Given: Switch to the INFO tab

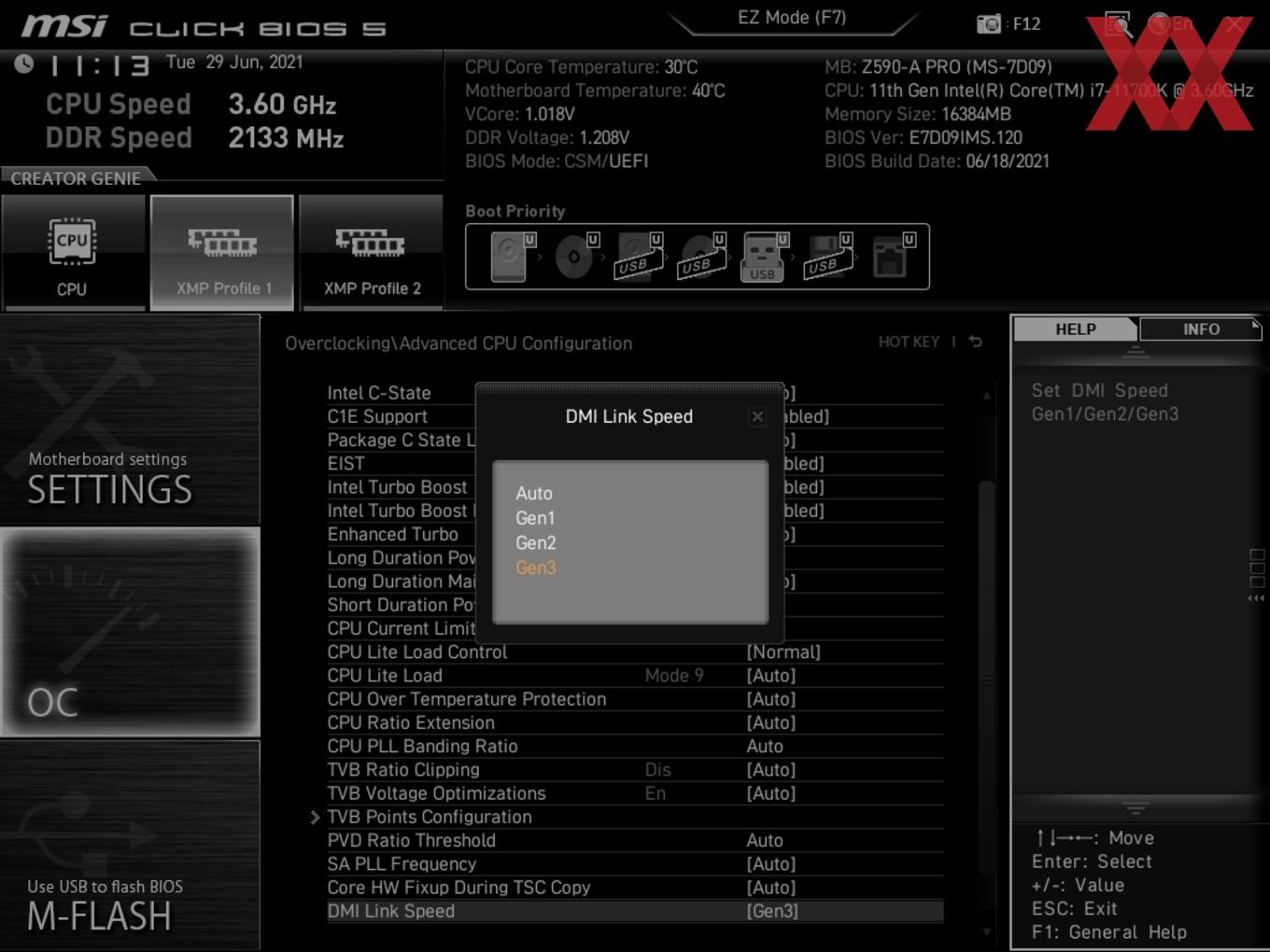Looking at the screenshot, I should [1201, 329].
